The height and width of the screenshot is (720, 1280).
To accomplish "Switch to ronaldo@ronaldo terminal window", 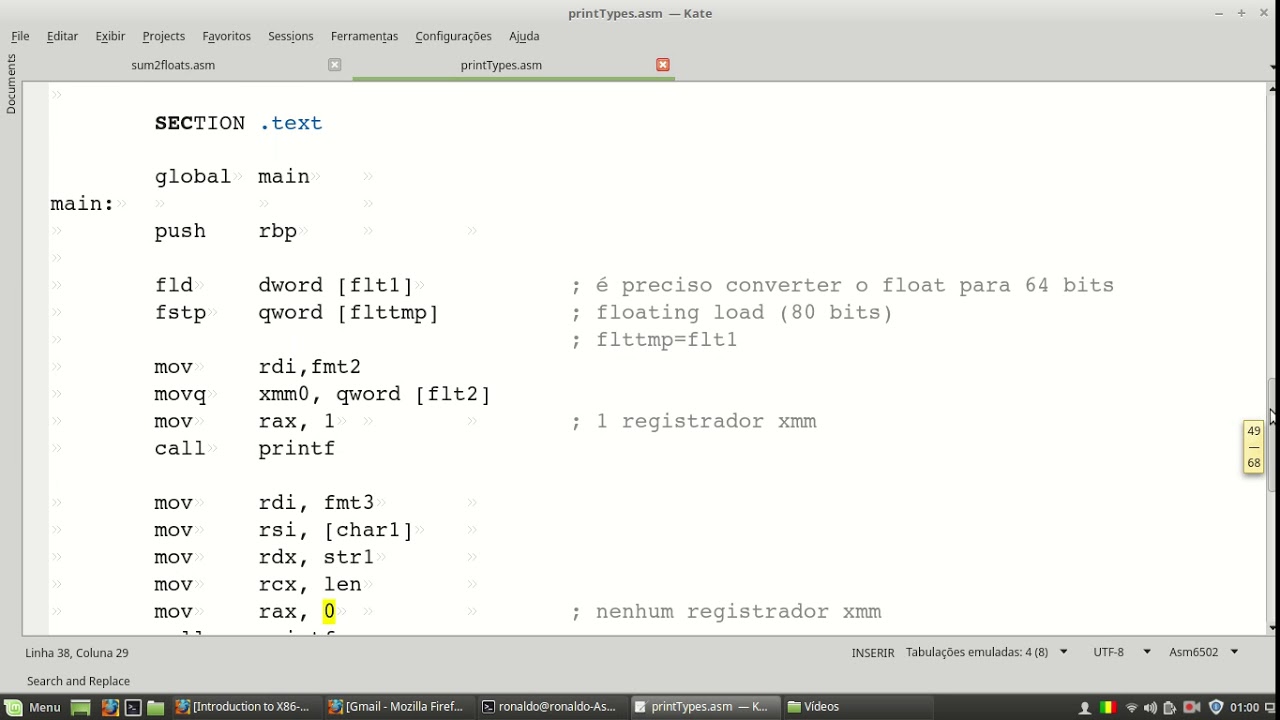I will (552, 707).
